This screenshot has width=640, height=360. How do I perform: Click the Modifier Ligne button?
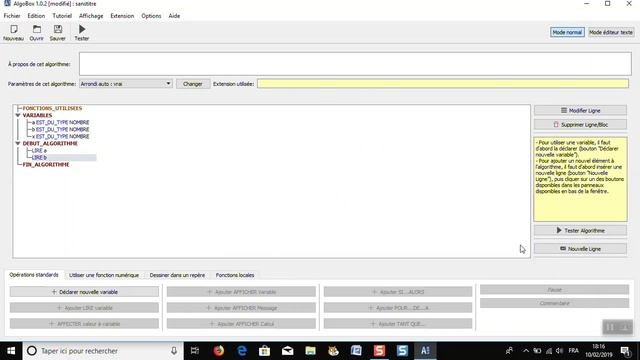coord(580,111)
